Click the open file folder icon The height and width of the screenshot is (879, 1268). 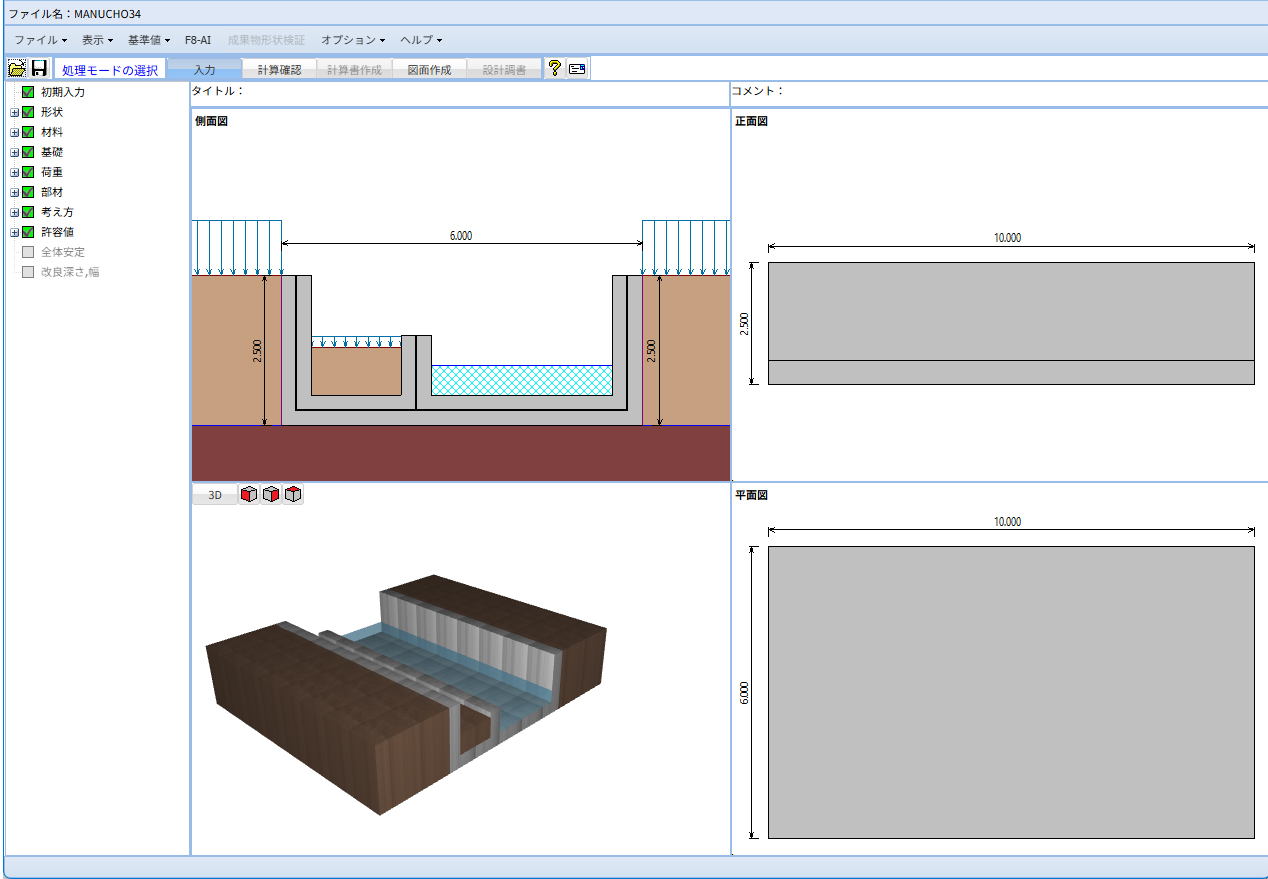17,68
